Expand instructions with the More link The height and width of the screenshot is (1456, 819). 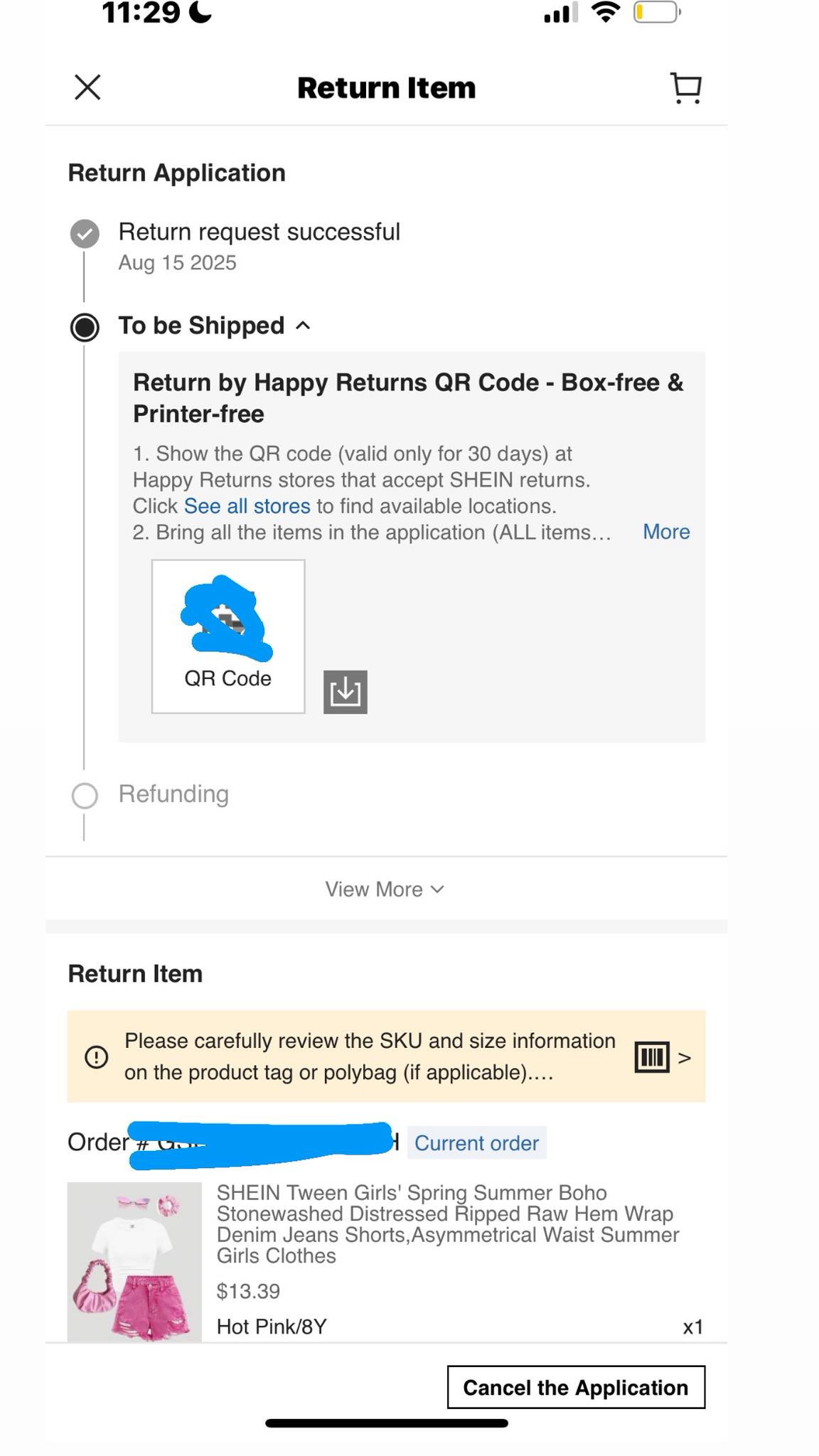pos(666,532)
